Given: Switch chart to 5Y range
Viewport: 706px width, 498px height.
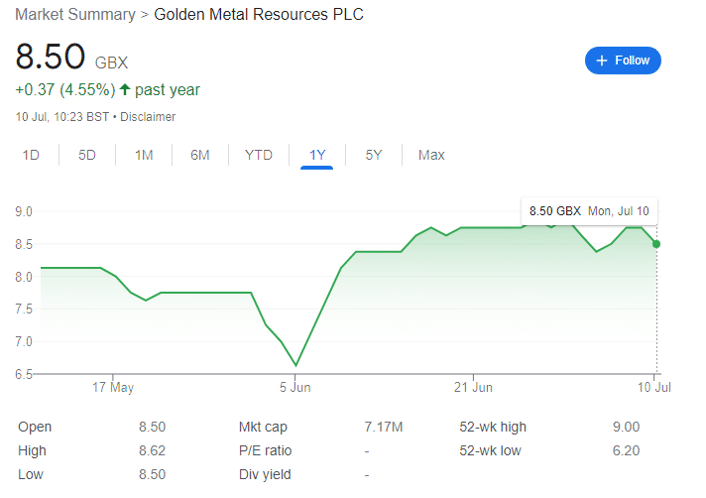Looking at the screenshot, I should point(374,155).
